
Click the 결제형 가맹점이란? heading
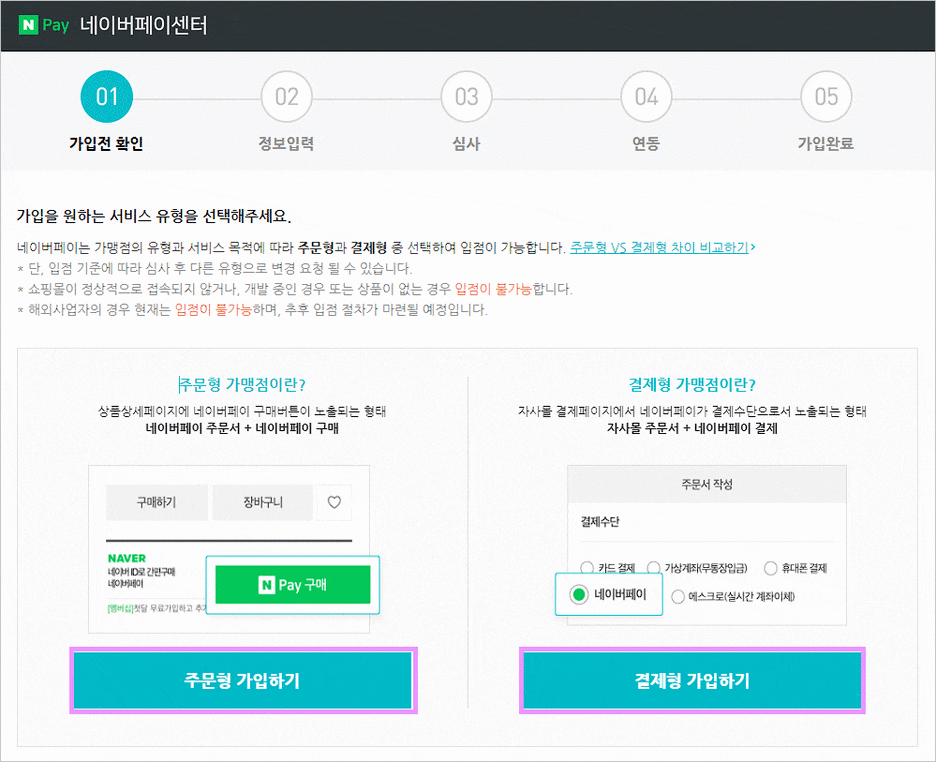pos(692,384)
